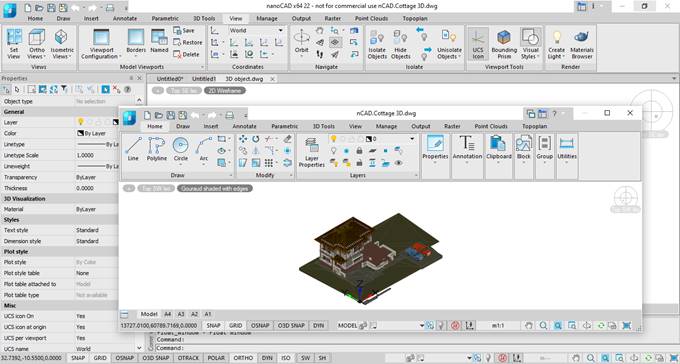The width and height of the screenshot is (680, 364).
Task: Open Viewport Configuration tool
Action: coord(101,45)
